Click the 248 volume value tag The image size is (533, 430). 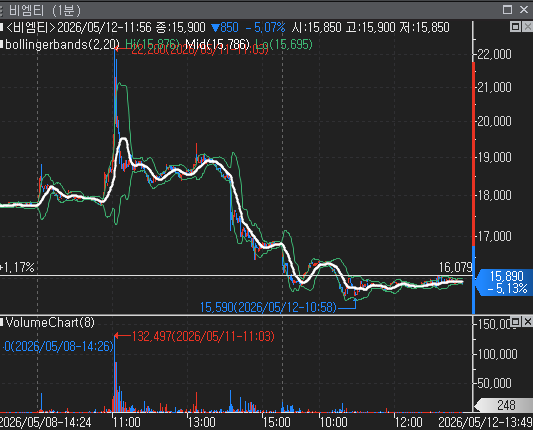pos(504,405)
